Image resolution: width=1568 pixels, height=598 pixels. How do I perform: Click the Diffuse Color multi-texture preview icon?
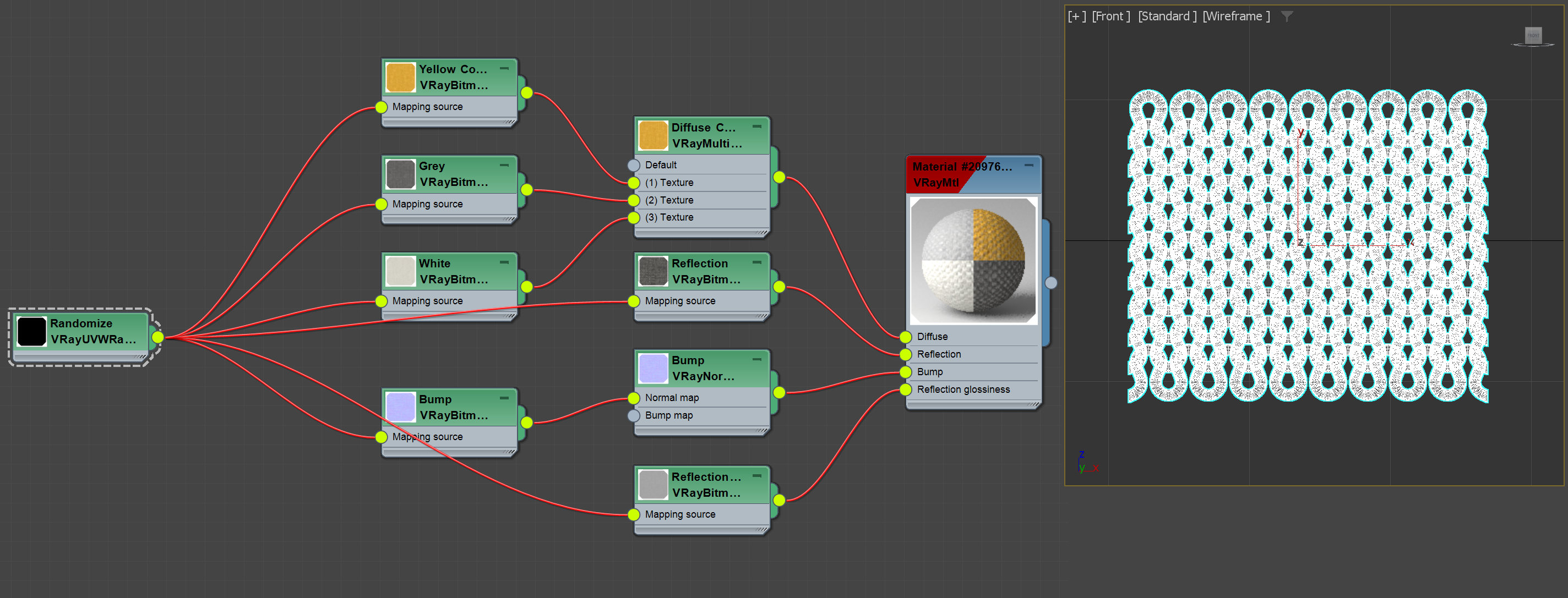(x=652, y=136)
